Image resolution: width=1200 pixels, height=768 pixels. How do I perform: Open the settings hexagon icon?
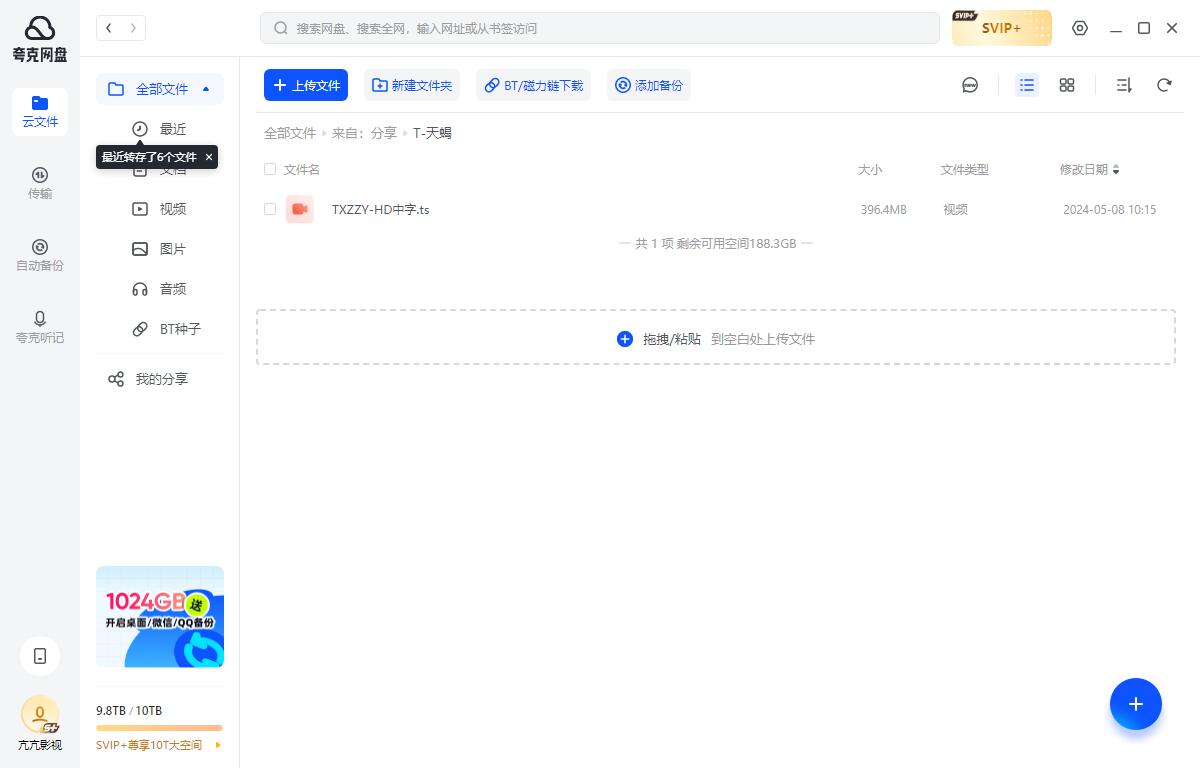tap(1080, 28)
